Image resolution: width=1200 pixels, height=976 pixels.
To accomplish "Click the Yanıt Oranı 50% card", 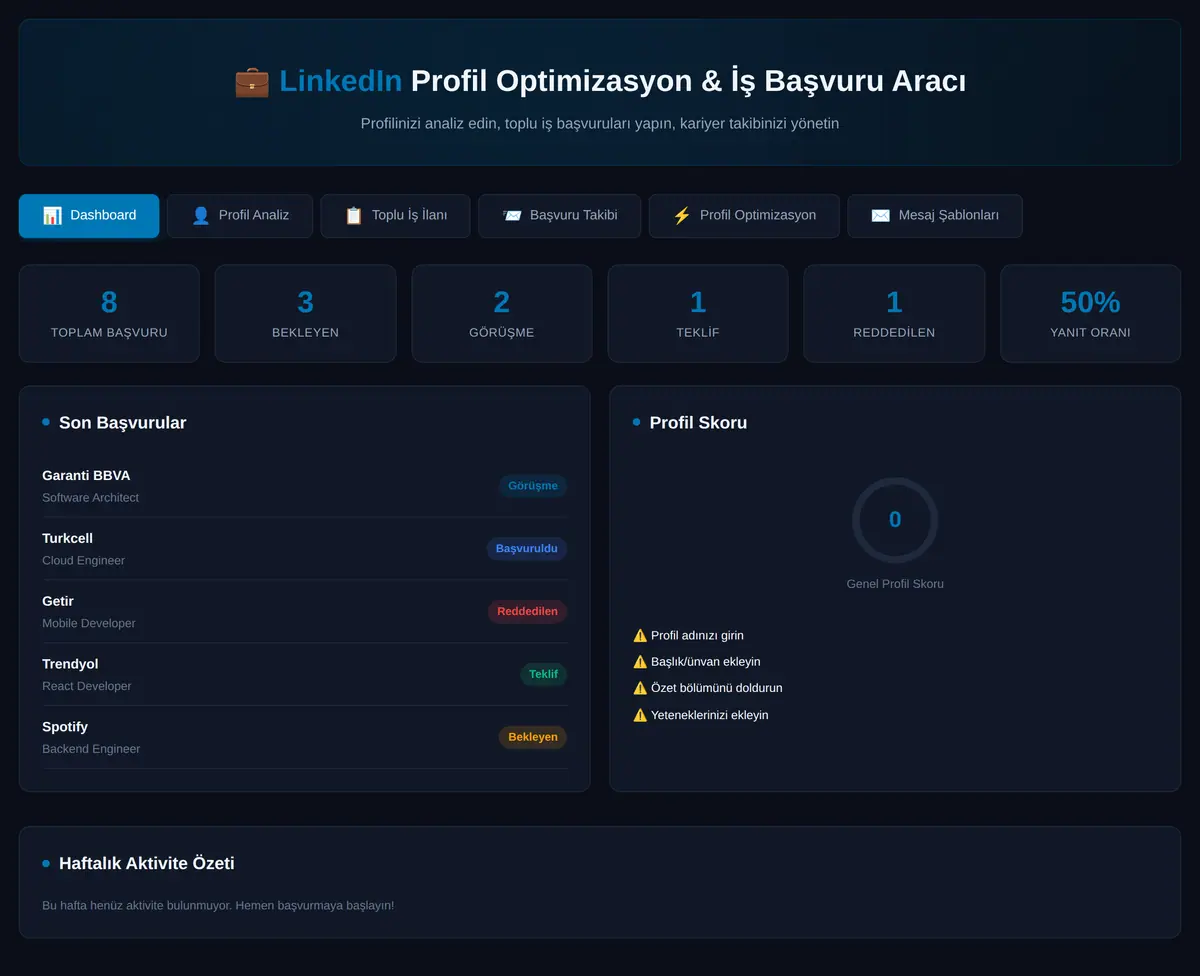I will click(x=1090, y=313).
